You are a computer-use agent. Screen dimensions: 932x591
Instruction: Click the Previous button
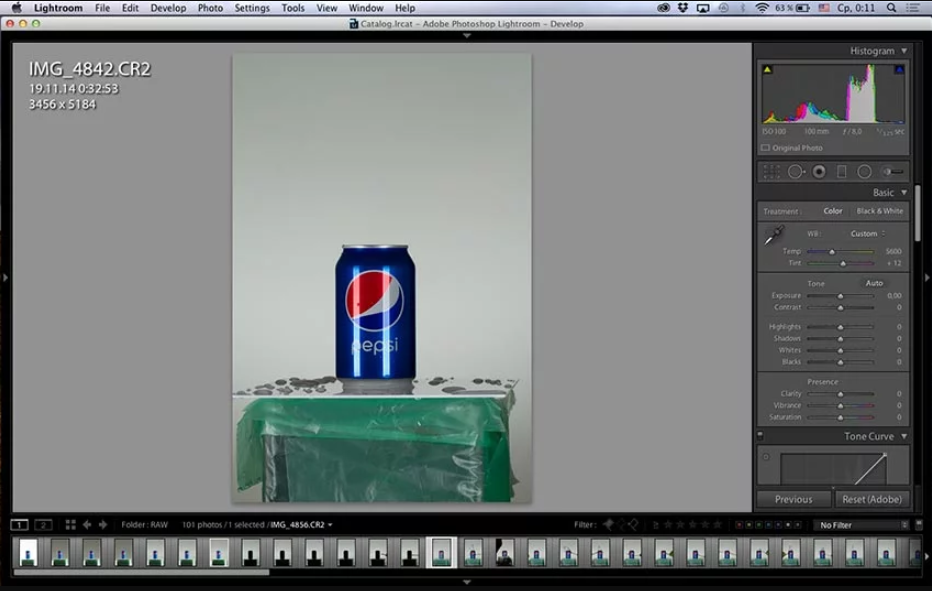click(x=794, y=499)
